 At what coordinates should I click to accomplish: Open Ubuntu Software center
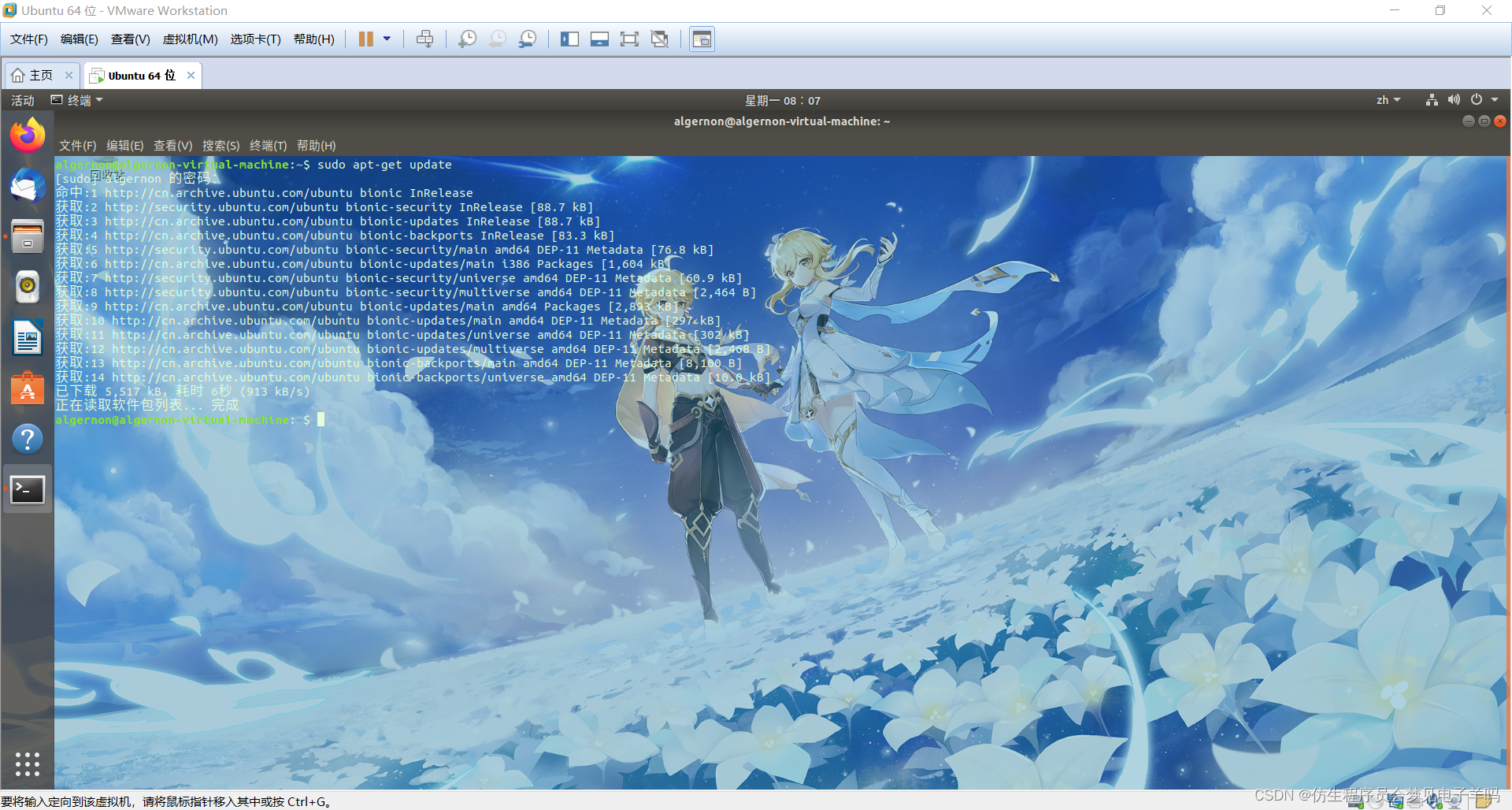click(x=28, y=388)
